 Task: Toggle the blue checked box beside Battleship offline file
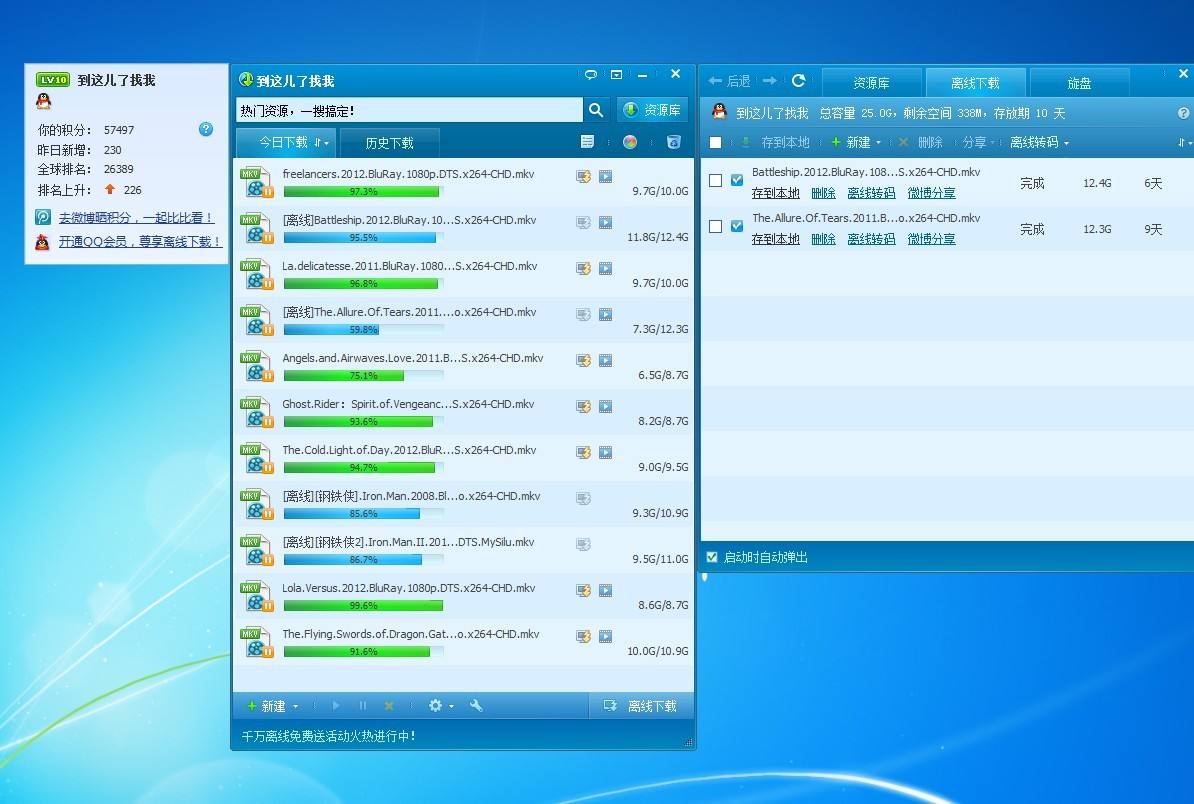pyautogui.click(x=736, y=180)
